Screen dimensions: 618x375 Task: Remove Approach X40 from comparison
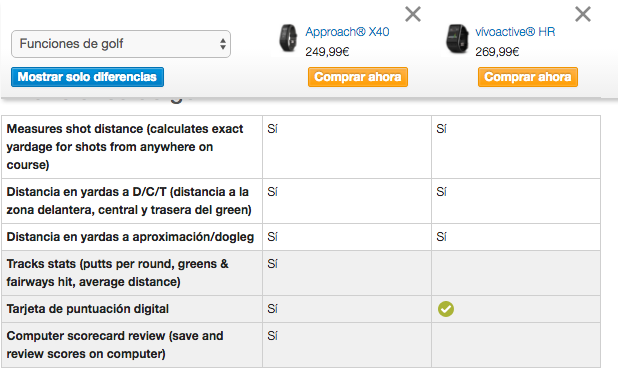click(413, 14)
